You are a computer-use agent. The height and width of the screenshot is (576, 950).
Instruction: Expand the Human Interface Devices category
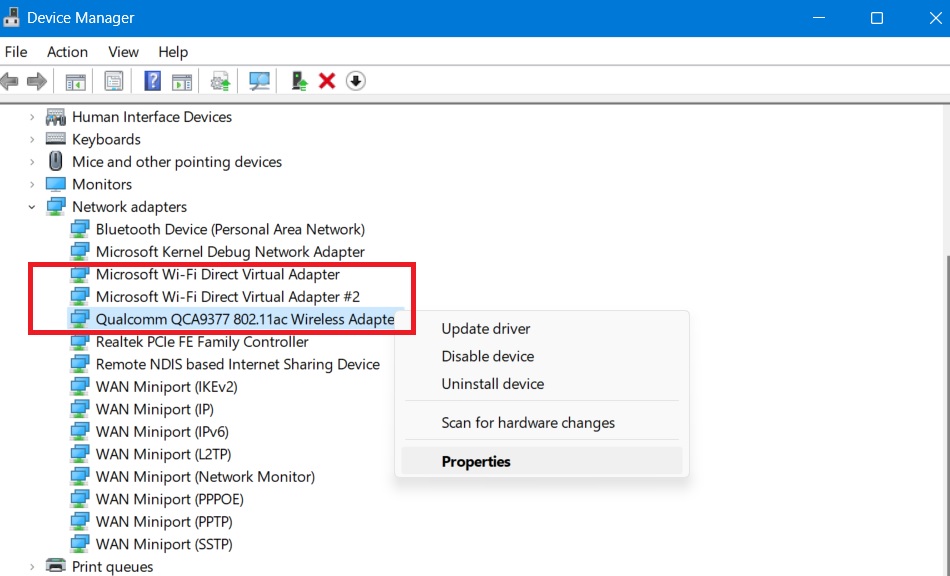(x=30, y=117)
